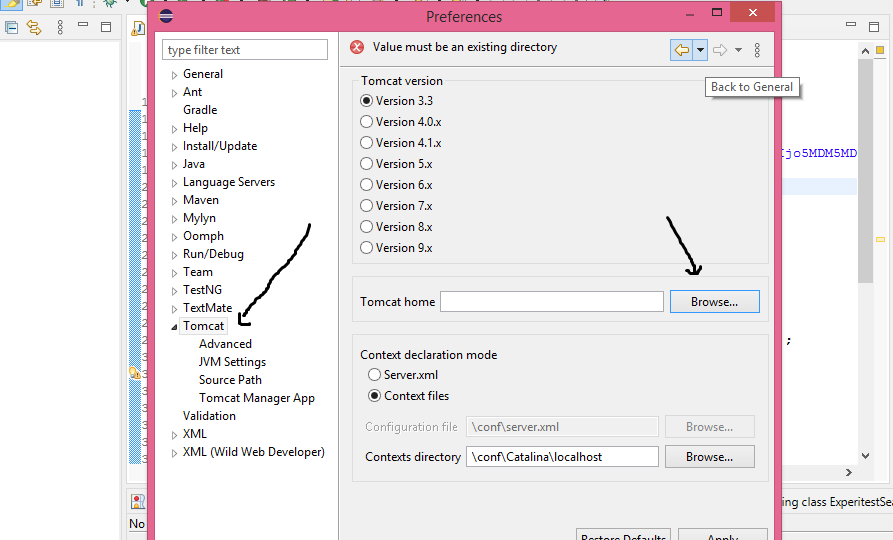Click editor scrollbar up arrow
893x540 pixels.
pyautogui.click(x=865, y=51)
